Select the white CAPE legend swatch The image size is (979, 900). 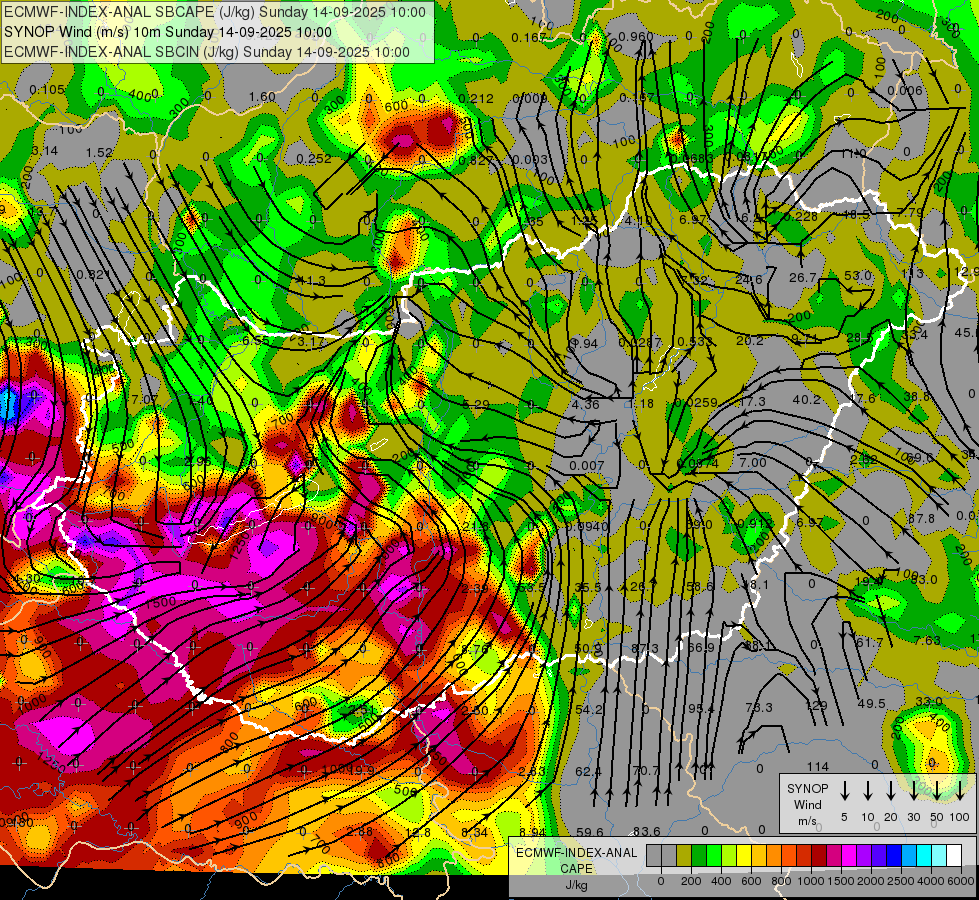click(x=953, y=855)
